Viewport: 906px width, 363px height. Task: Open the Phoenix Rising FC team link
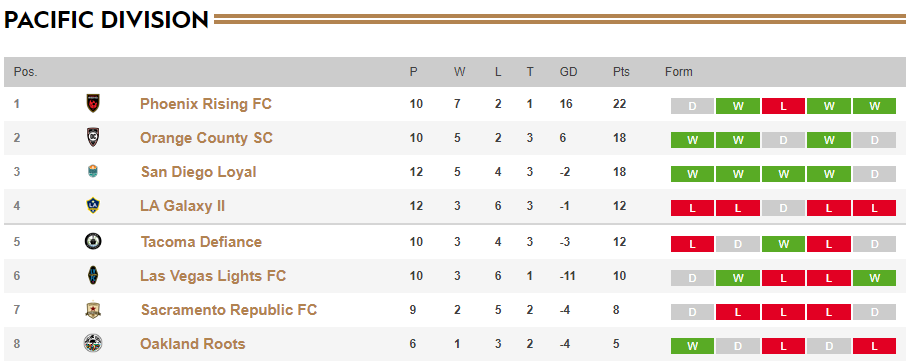[x=206, y=104]
